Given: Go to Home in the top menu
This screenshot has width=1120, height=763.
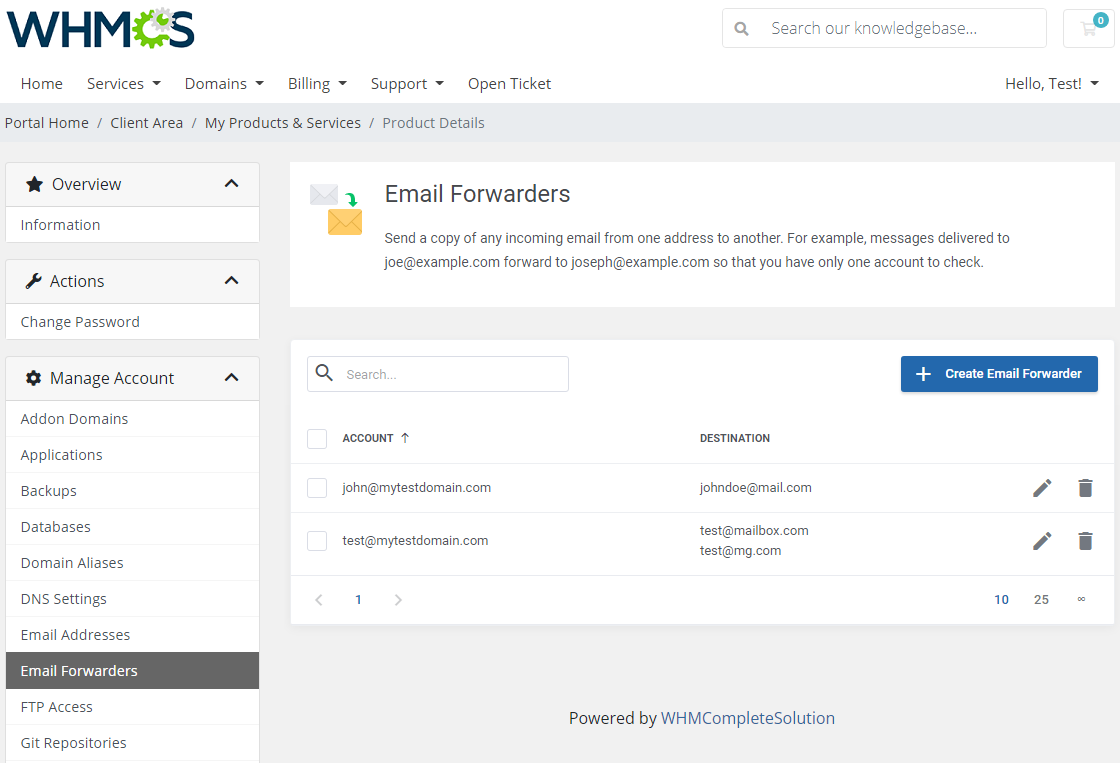Looking at the screenshot, I should click(41, 84).
